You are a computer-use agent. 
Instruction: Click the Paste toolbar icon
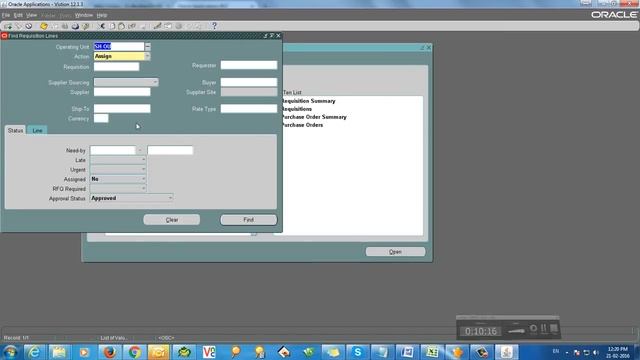[x=122, y=26]
